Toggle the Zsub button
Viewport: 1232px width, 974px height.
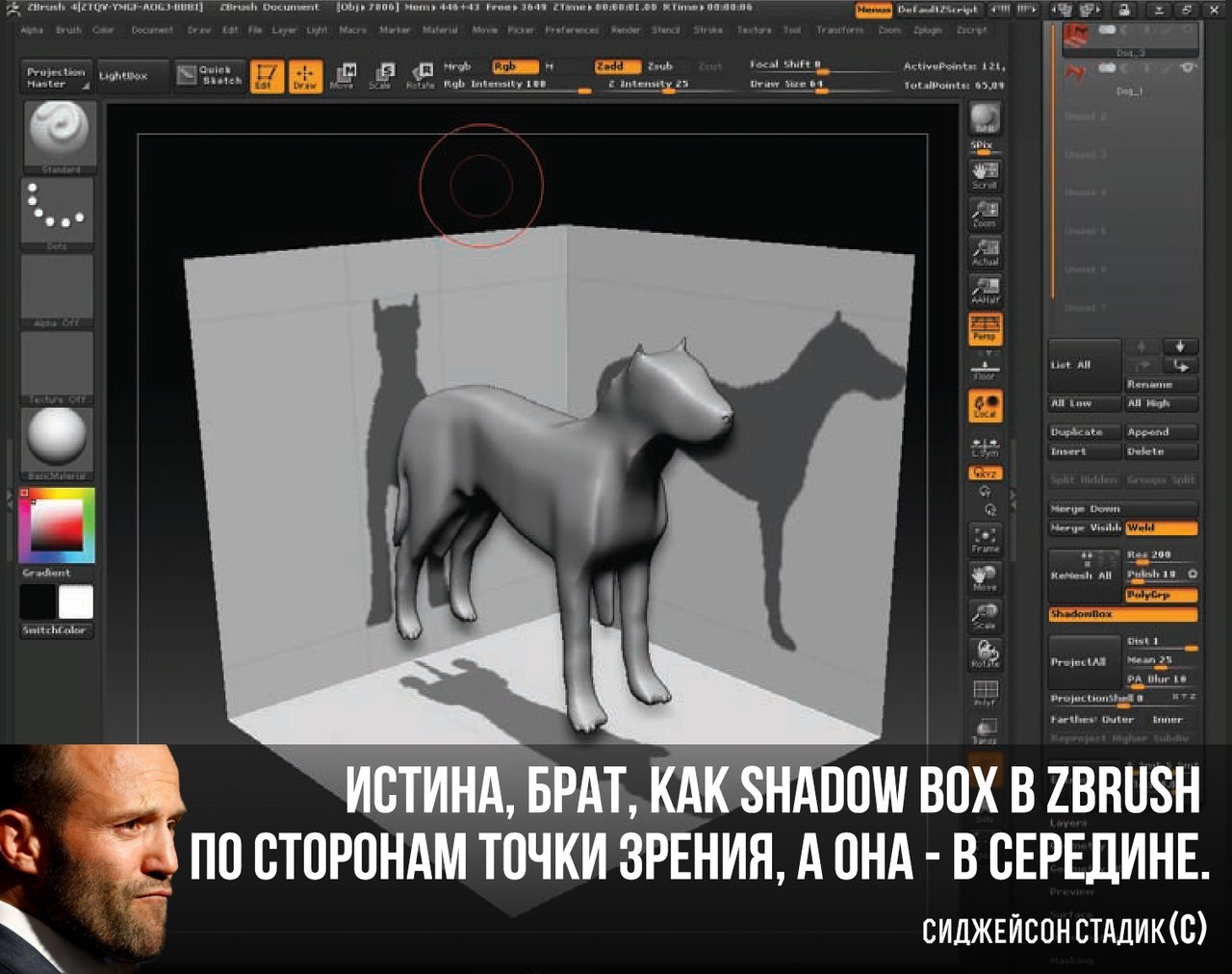pos(660,66)
